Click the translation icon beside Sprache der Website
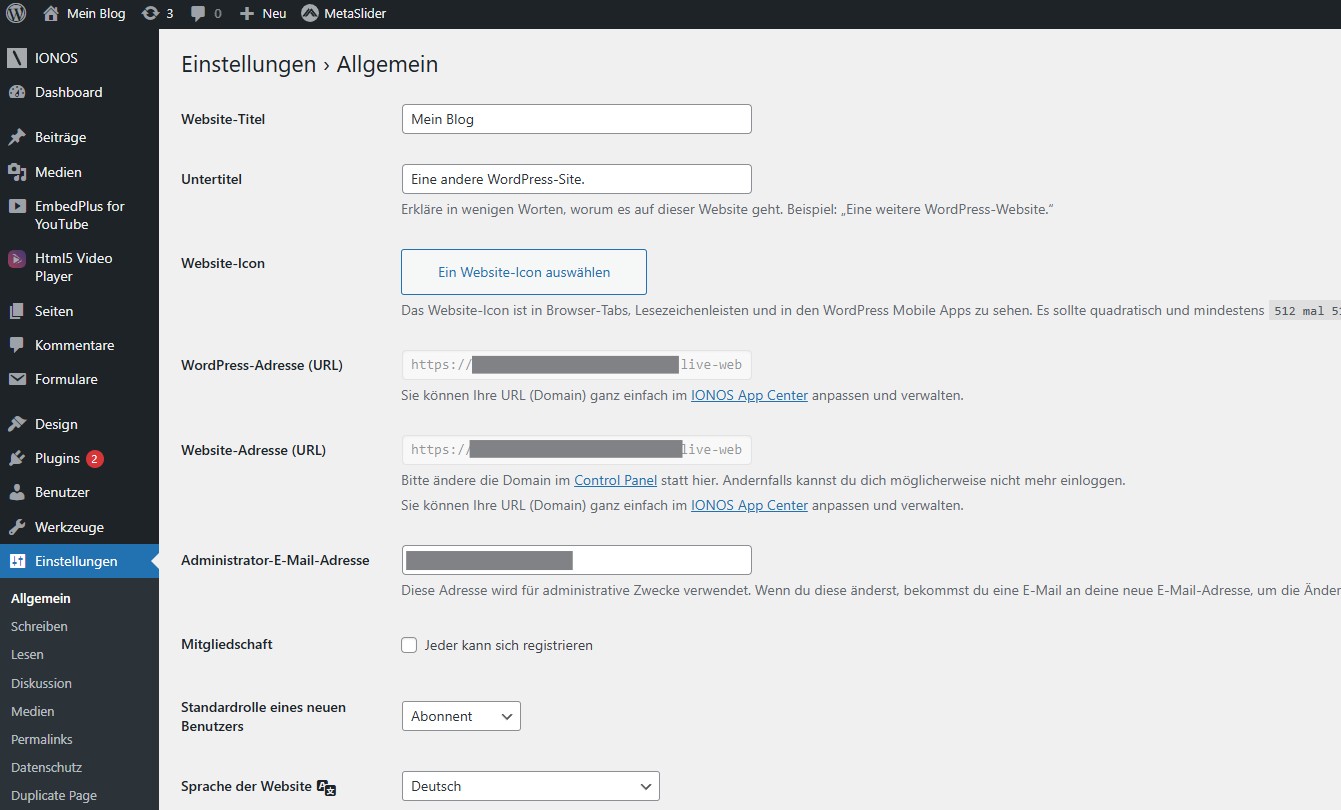 326,787
